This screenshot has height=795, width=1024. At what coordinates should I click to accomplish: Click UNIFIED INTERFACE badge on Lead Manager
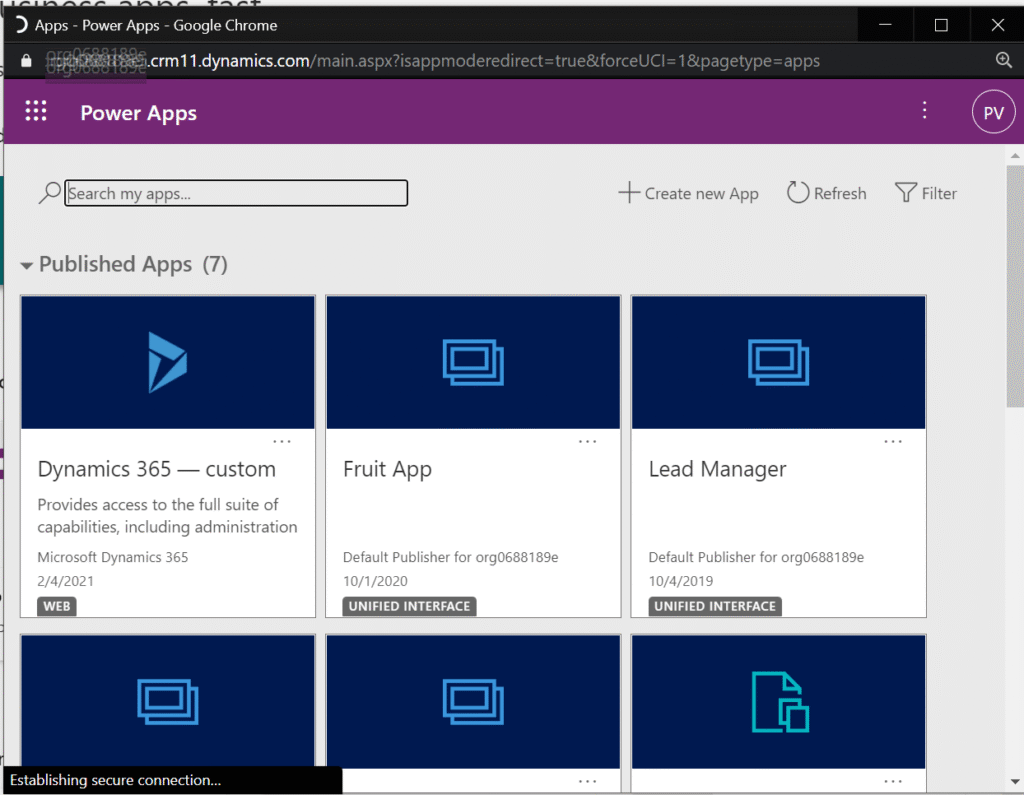pyautogui.click(x=715, y=606)
